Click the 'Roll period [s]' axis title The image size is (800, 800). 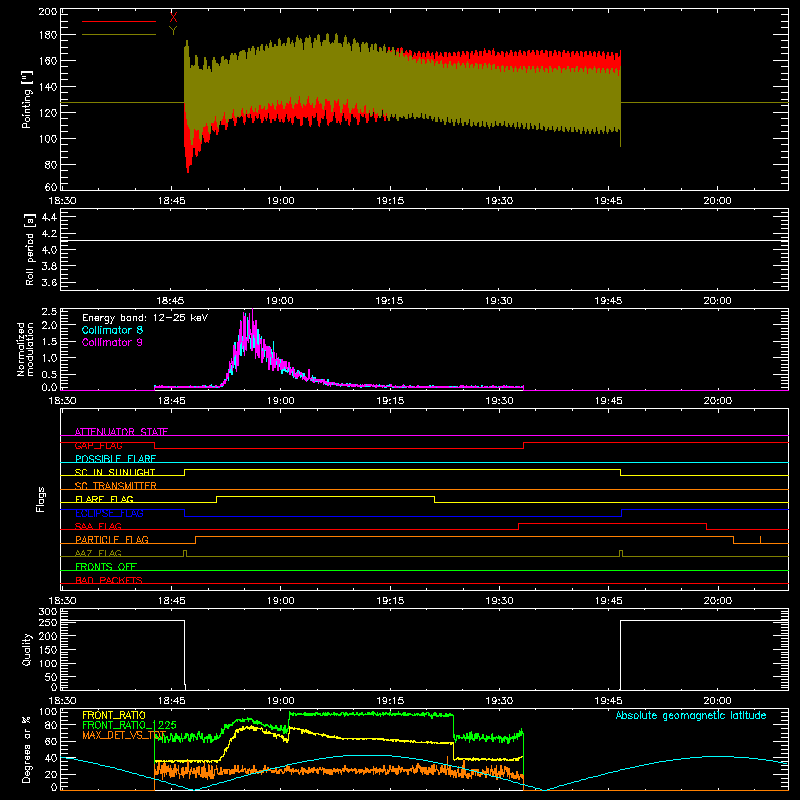(30, 249)
